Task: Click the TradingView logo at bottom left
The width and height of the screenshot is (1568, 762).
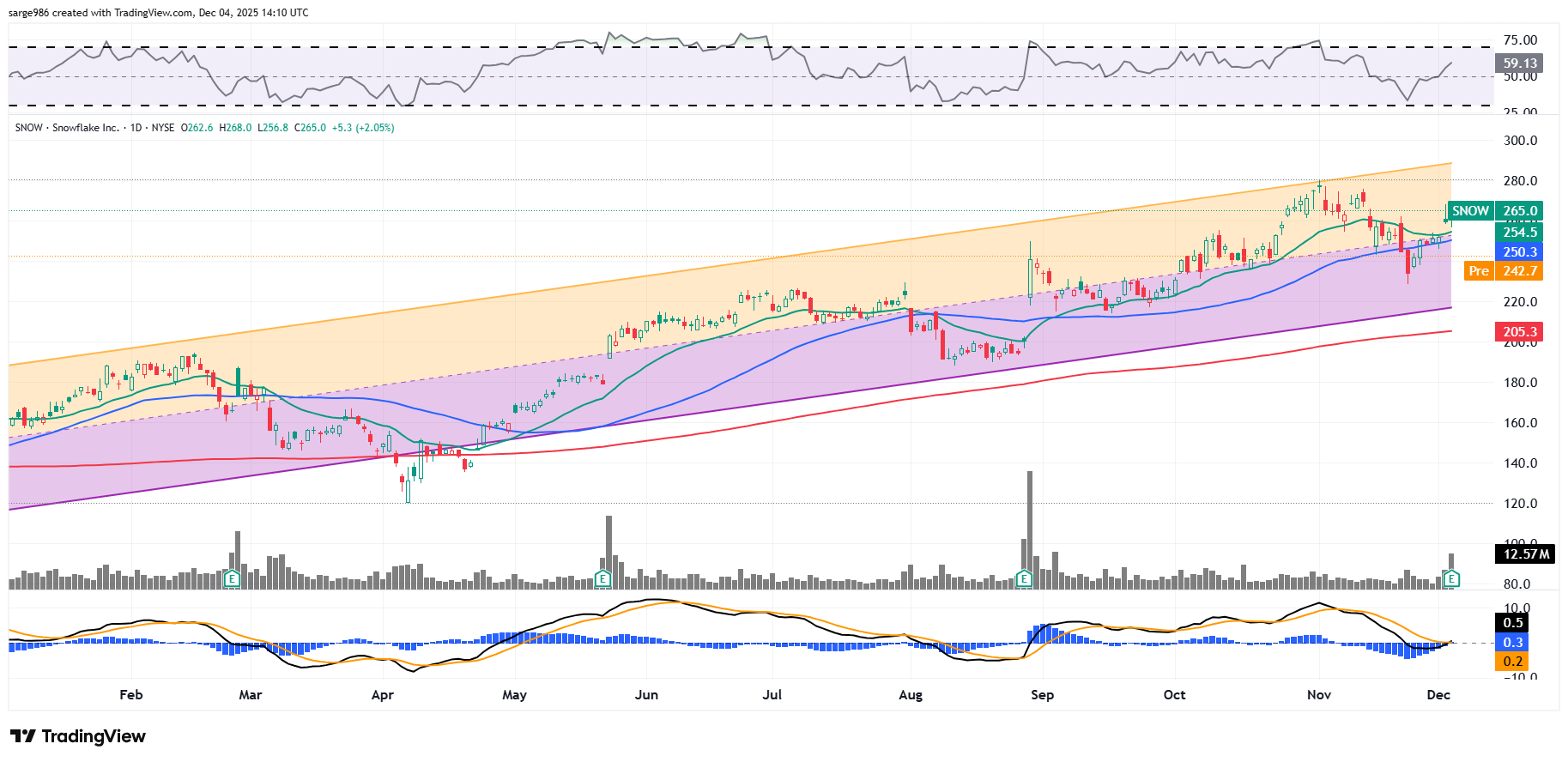Action: click(x=78, y=736)
